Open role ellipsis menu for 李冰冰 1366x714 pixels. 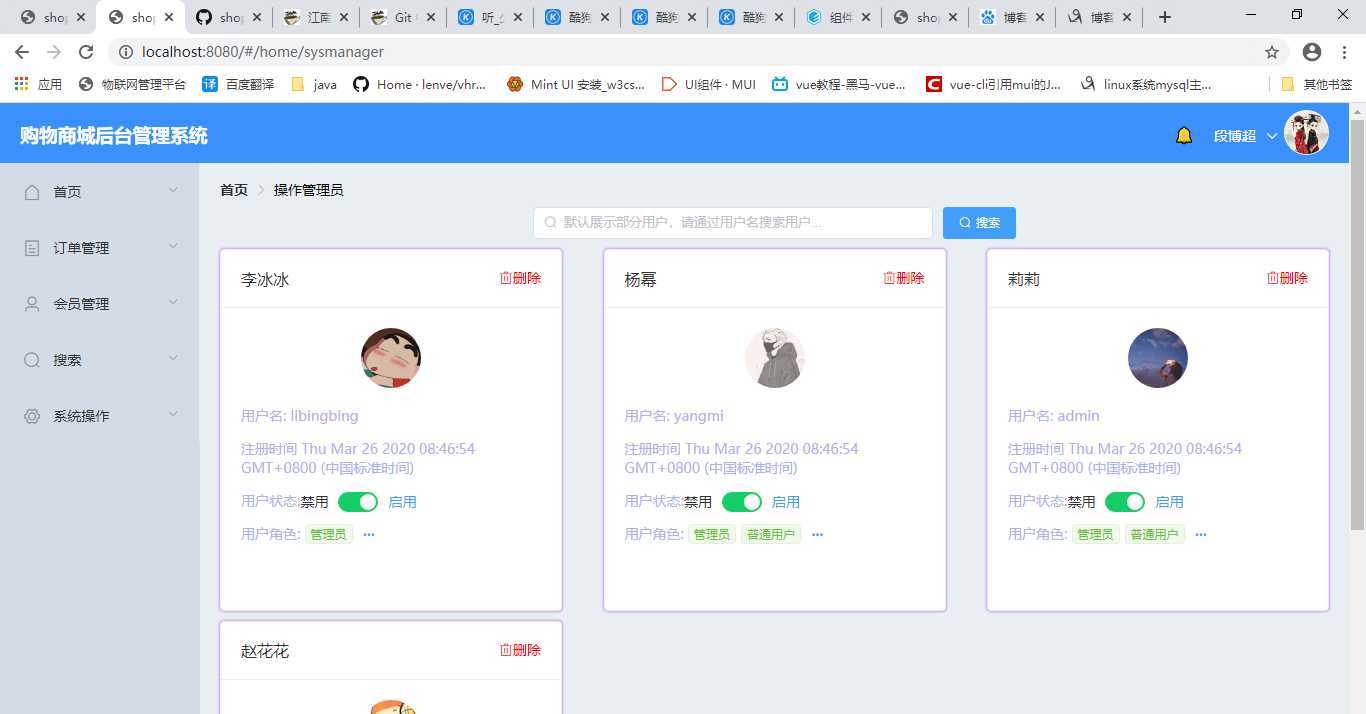(x=369, y=535)
